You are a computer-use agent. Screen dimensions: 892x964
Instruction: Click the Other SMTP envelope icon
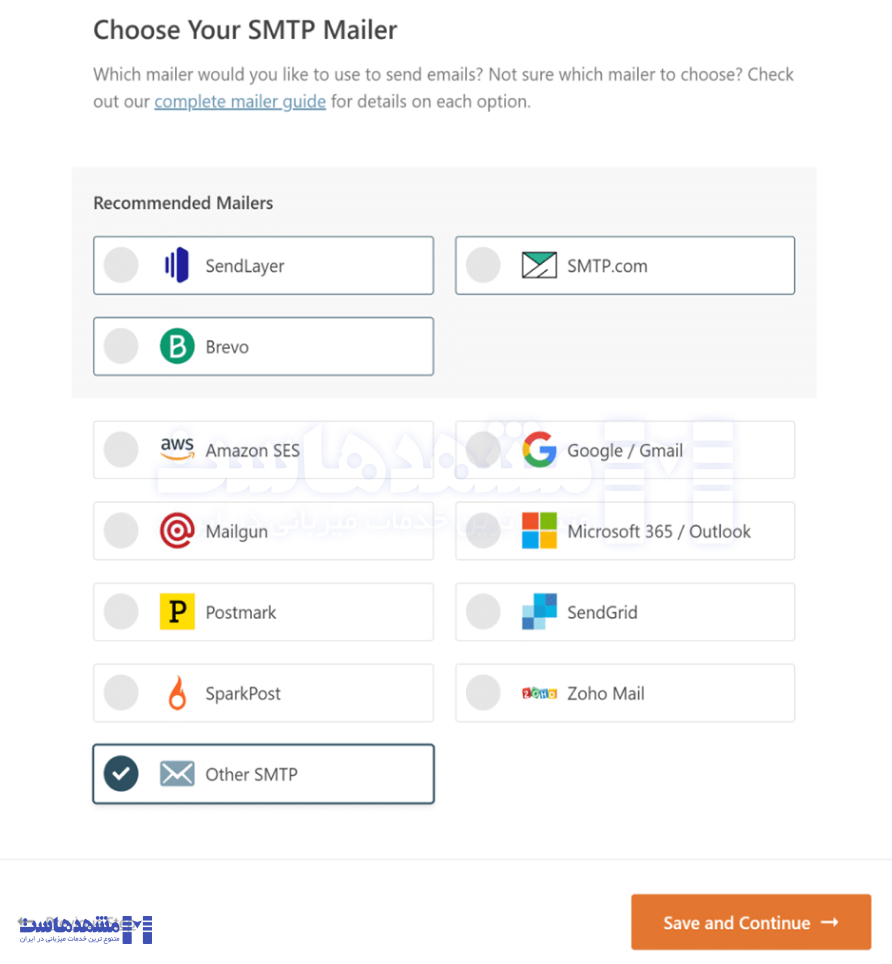pyautogui.click(x=177, y=773)
